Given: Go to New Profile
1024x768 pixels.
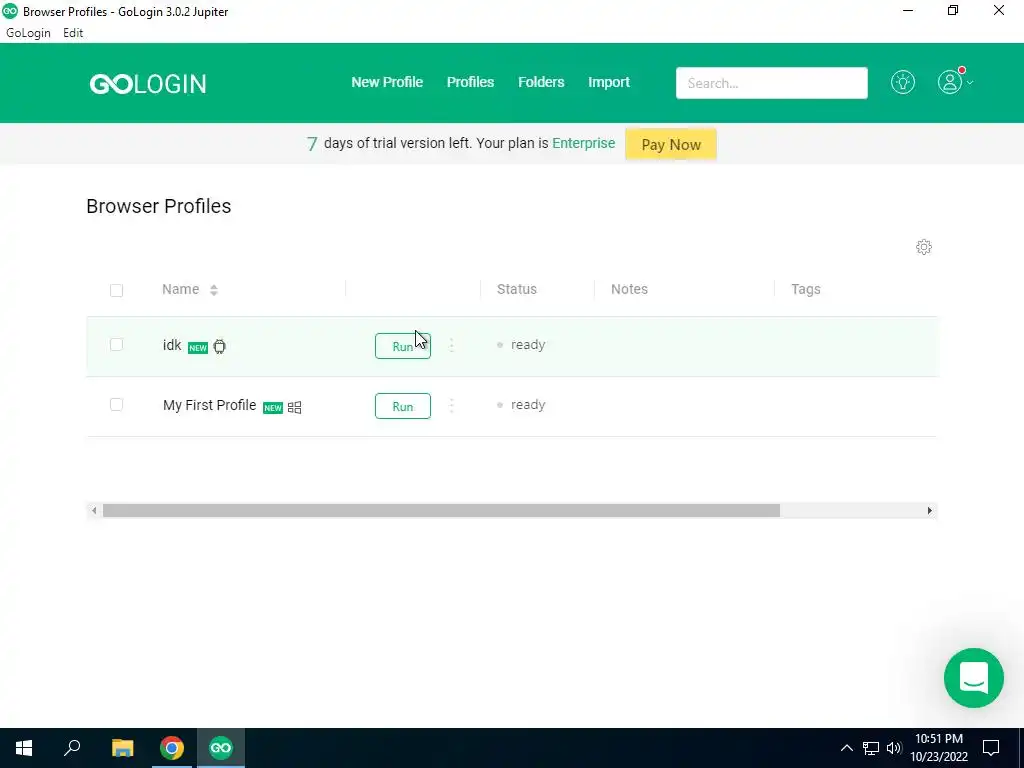Looking at the screenshot, I should pos(387,82).
